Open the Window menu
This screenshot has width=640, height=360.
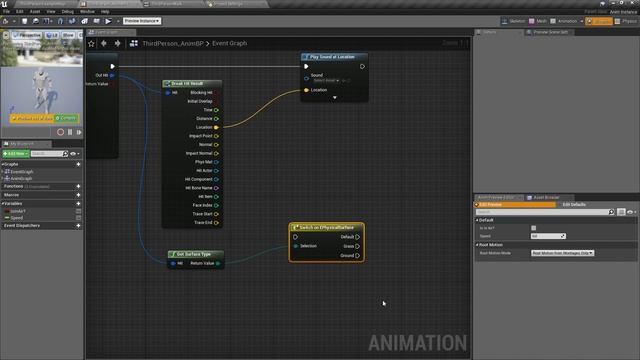(x=87, y=11)
